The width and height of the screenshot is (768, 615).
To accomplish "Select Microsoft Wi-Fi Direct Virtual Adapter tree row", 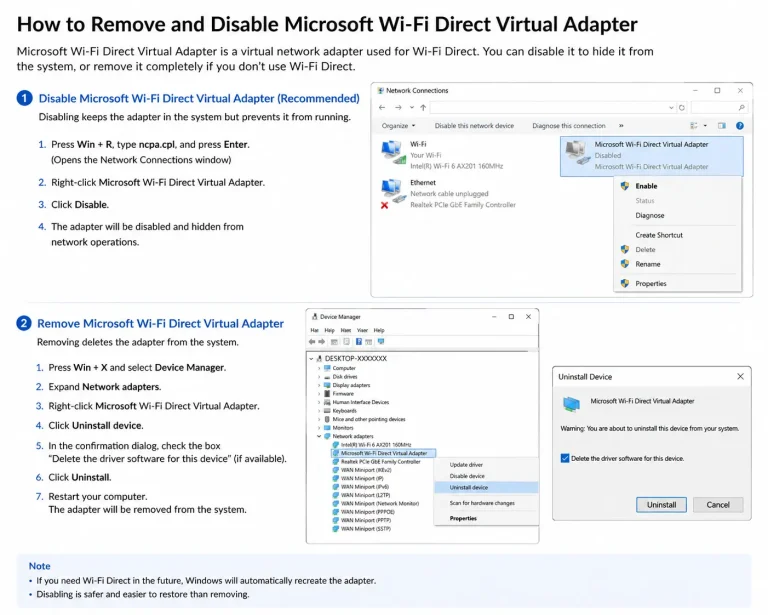I will tap(384, 453).
